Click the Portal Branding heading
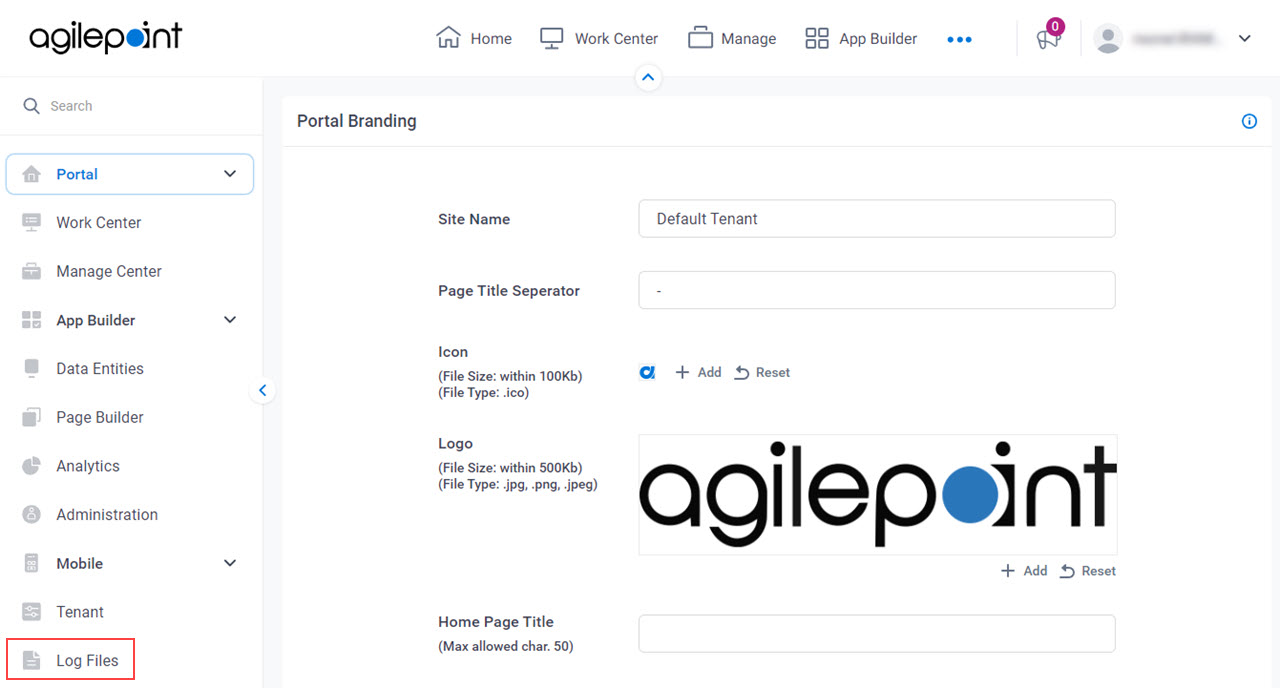The height and width of the screenshot is (688, 1280). (x=357, y=121)
